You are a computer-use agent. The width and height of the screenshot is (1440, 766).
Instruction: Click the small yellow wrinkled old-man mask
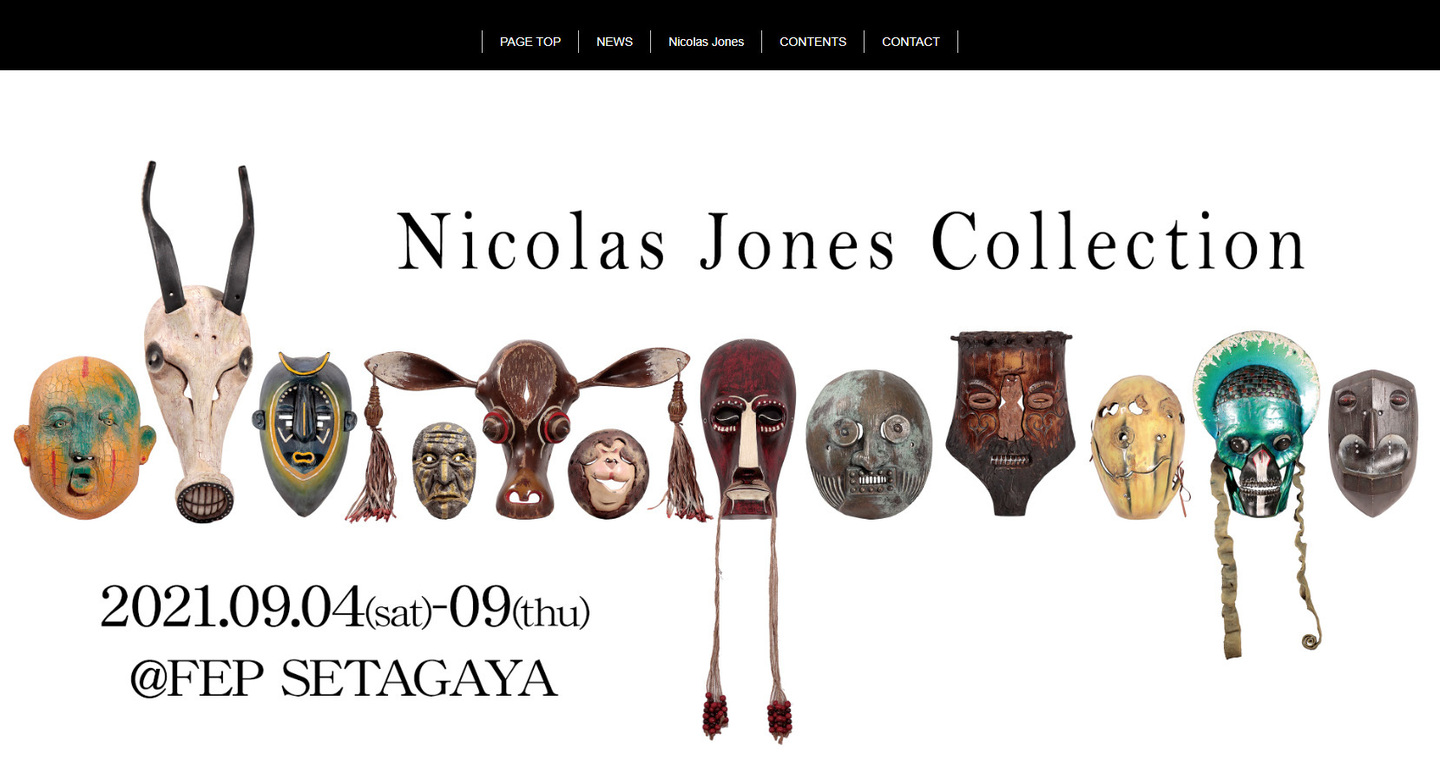[x=444, y=469]
